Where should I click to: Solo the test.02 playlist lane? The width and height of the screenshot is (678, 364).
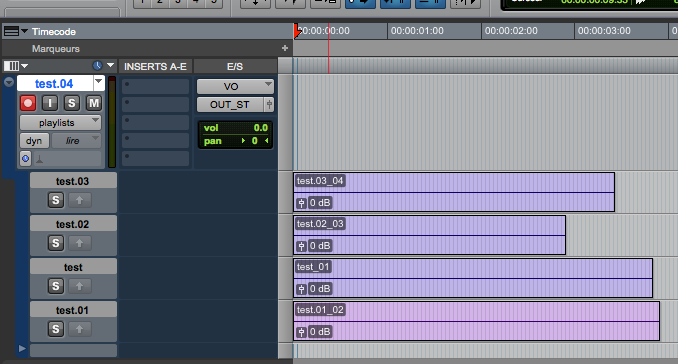click(x=56, y=243)
